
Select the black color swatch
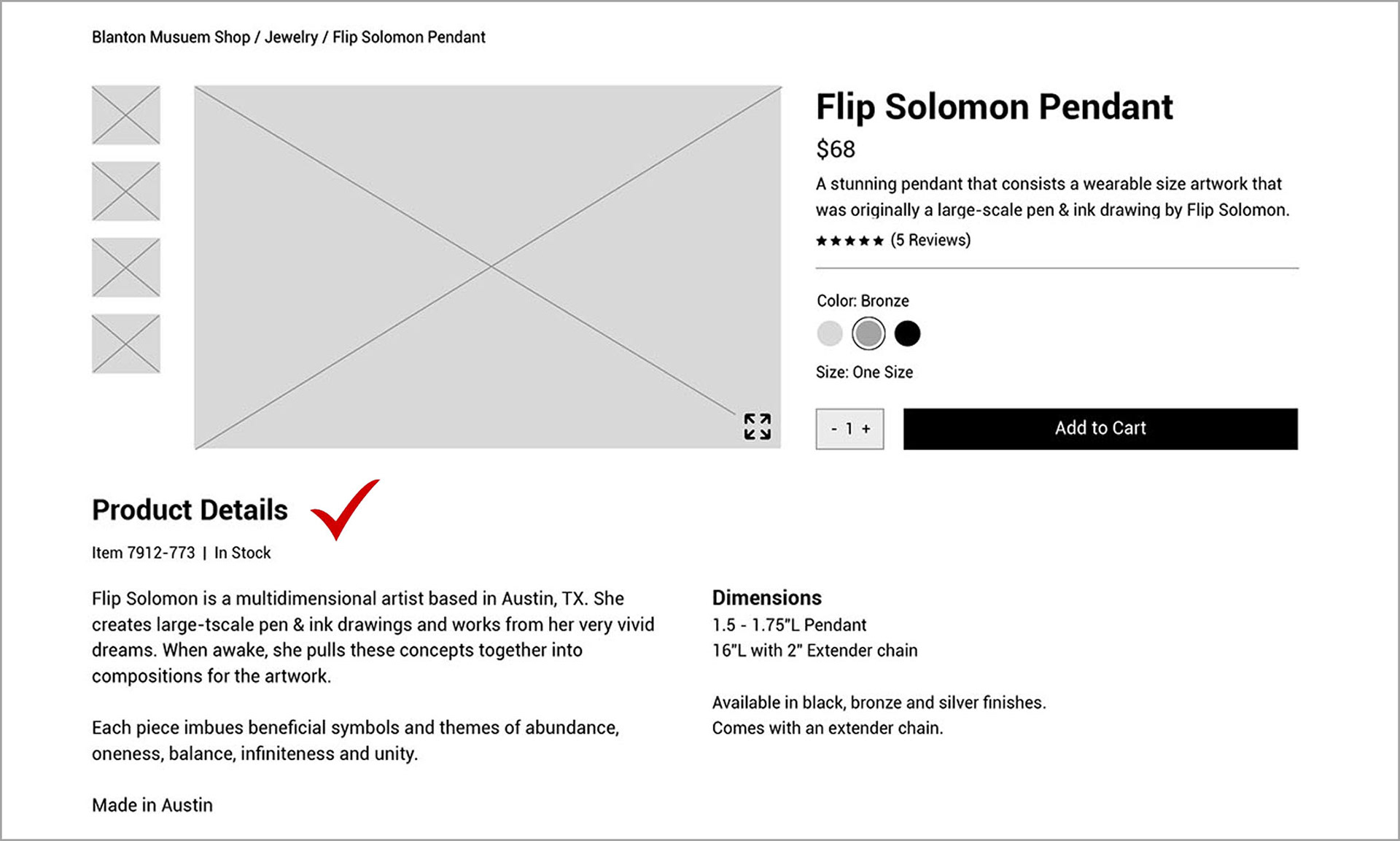(x=907, y=334)
